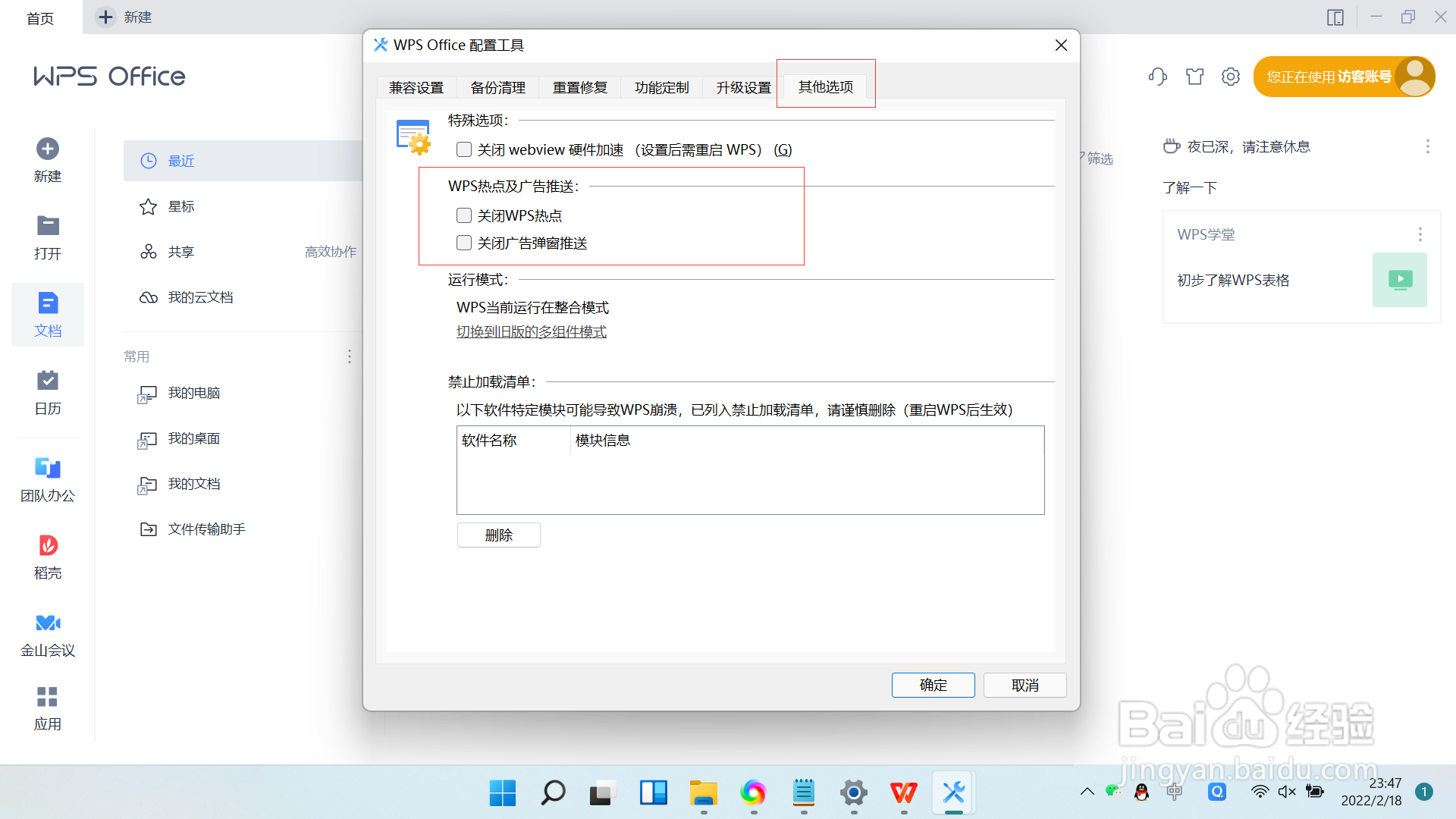Open the 日历 calendar icon

(x=48, y=380)
